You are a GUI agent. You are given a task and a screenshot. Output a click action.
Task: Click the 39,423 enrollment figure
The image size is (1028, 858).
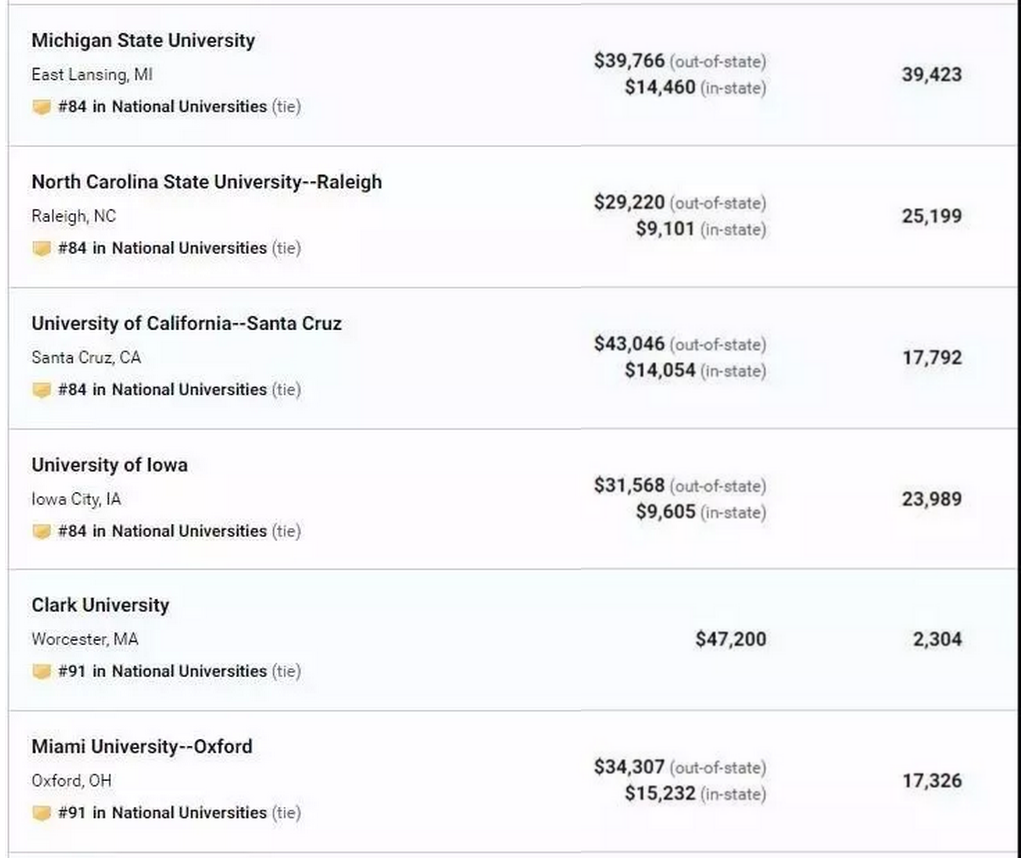pos(931,74)
